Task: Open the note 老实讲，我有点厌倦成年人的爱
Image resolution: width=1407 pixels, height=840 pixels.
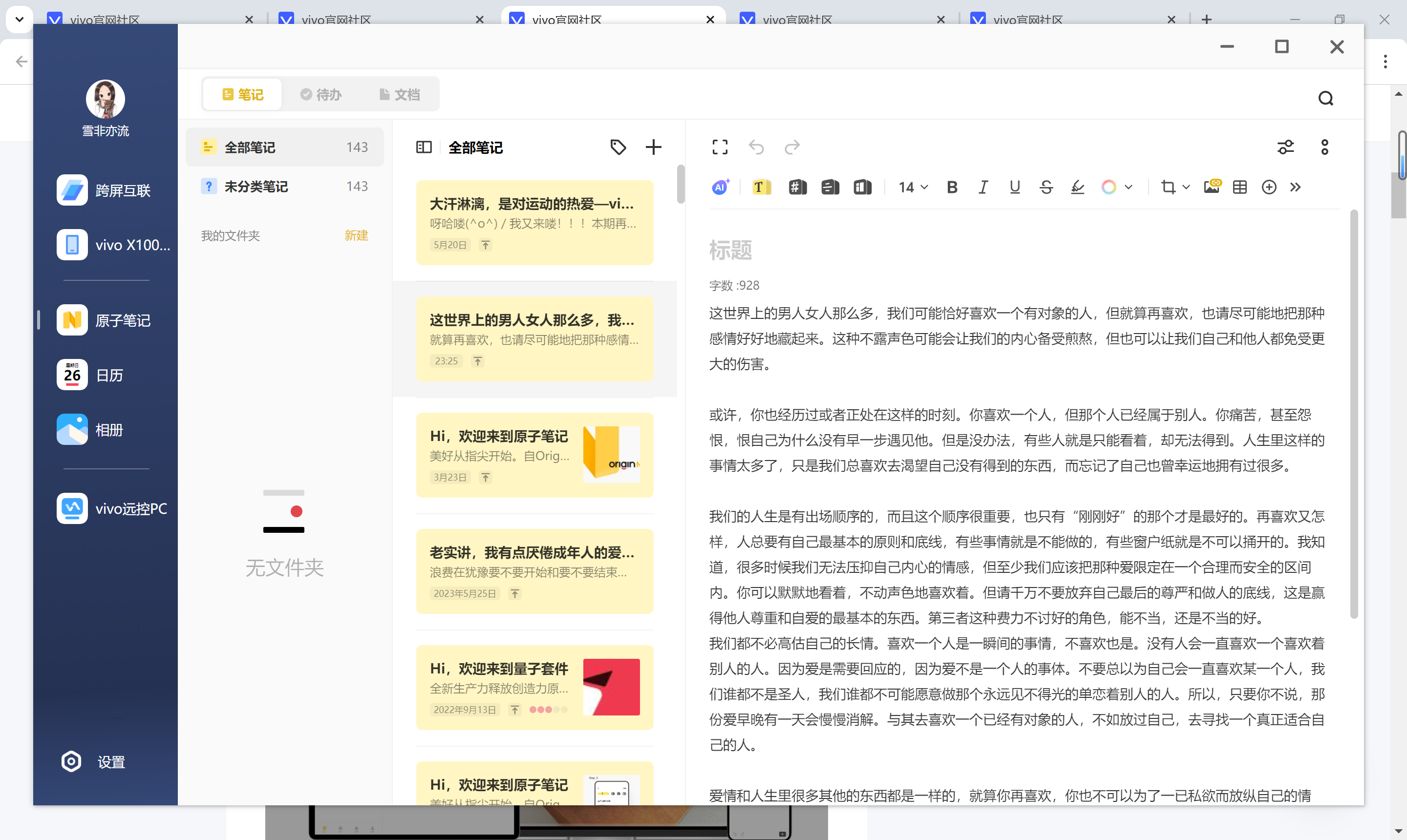Action: tap(534, 571)
